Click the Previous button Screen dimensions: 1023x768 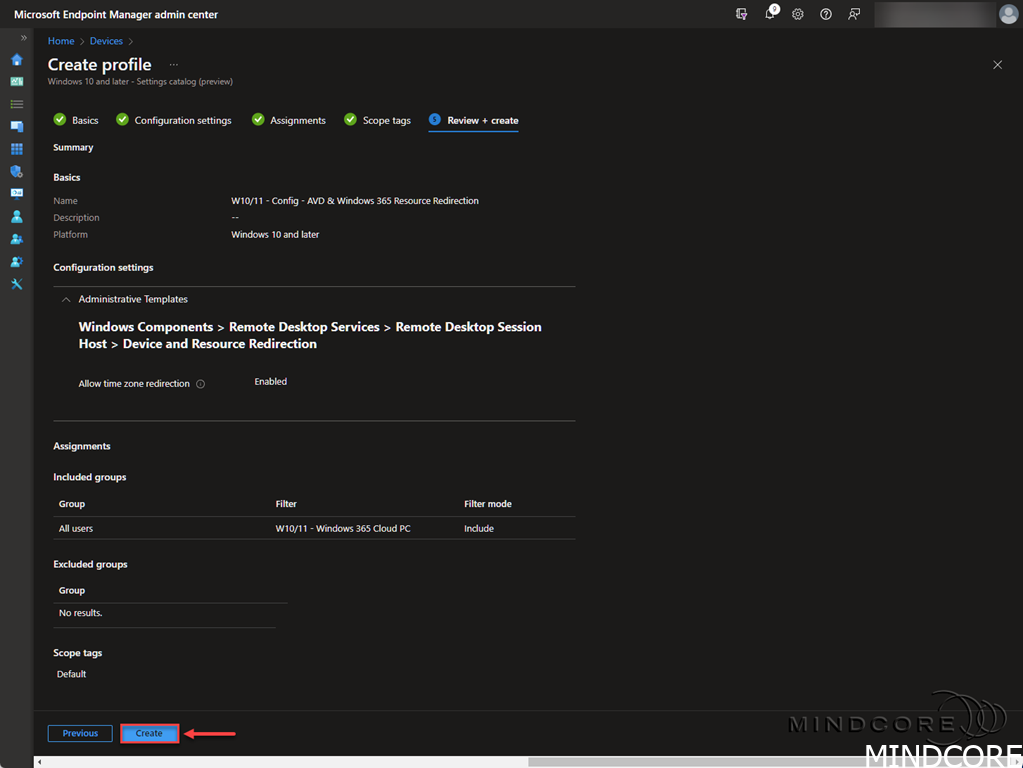pyautogui.click(x=80, y=733)
